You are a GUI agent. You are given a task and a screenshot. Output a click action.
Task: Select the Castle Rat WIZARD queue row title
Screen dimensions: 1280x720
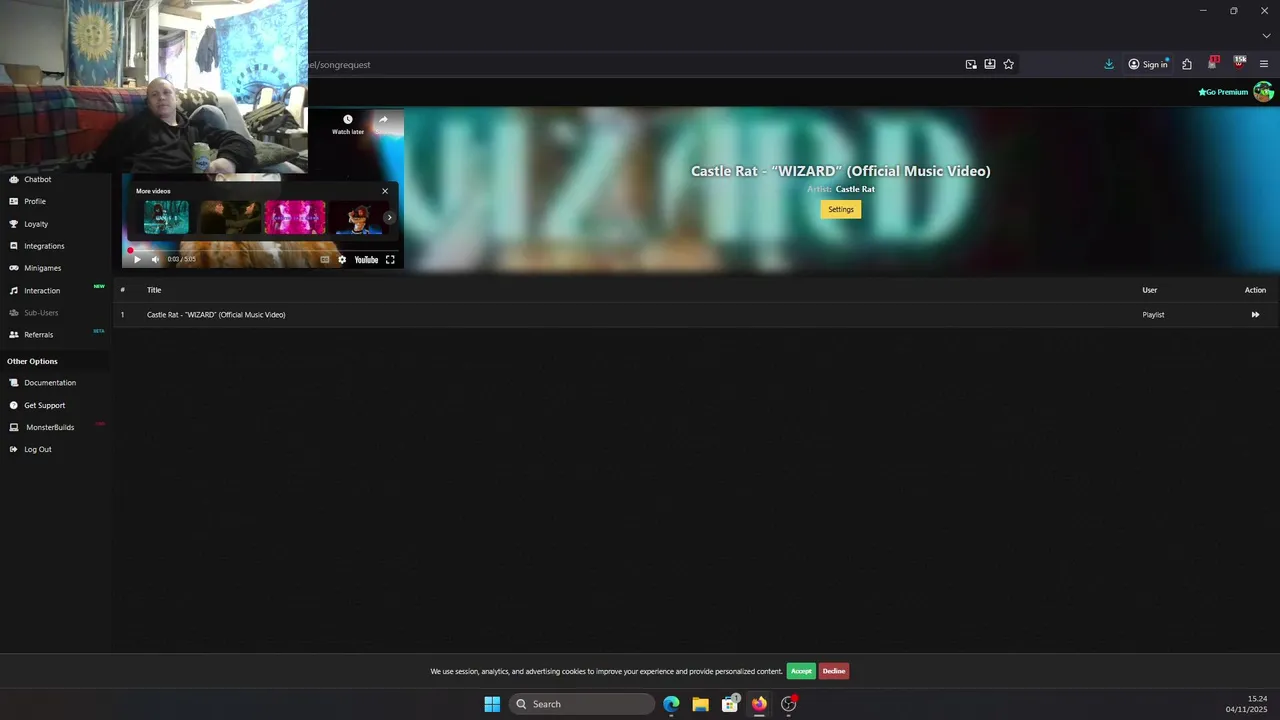tap(216, 315)
